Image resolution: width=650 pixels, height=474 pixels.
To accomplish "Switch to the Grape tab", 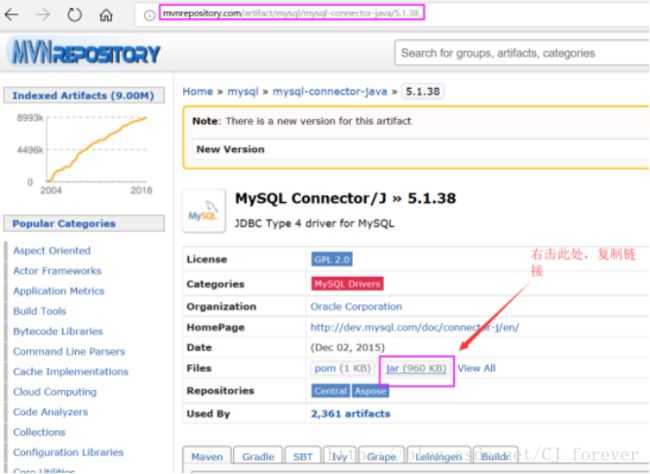I will [x=381, y=457].
